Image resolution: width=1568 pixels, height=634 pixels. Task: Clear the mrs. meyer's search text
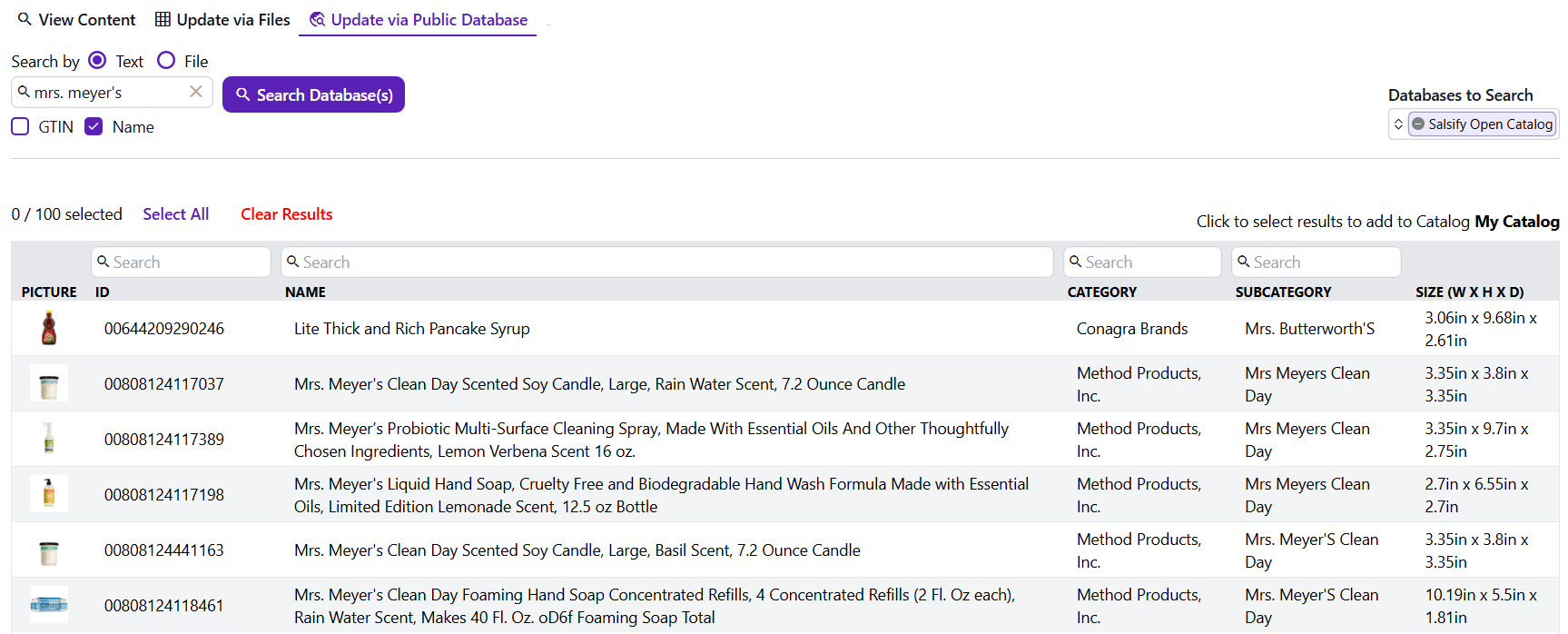pyautogui.click(x=195, y=92)
